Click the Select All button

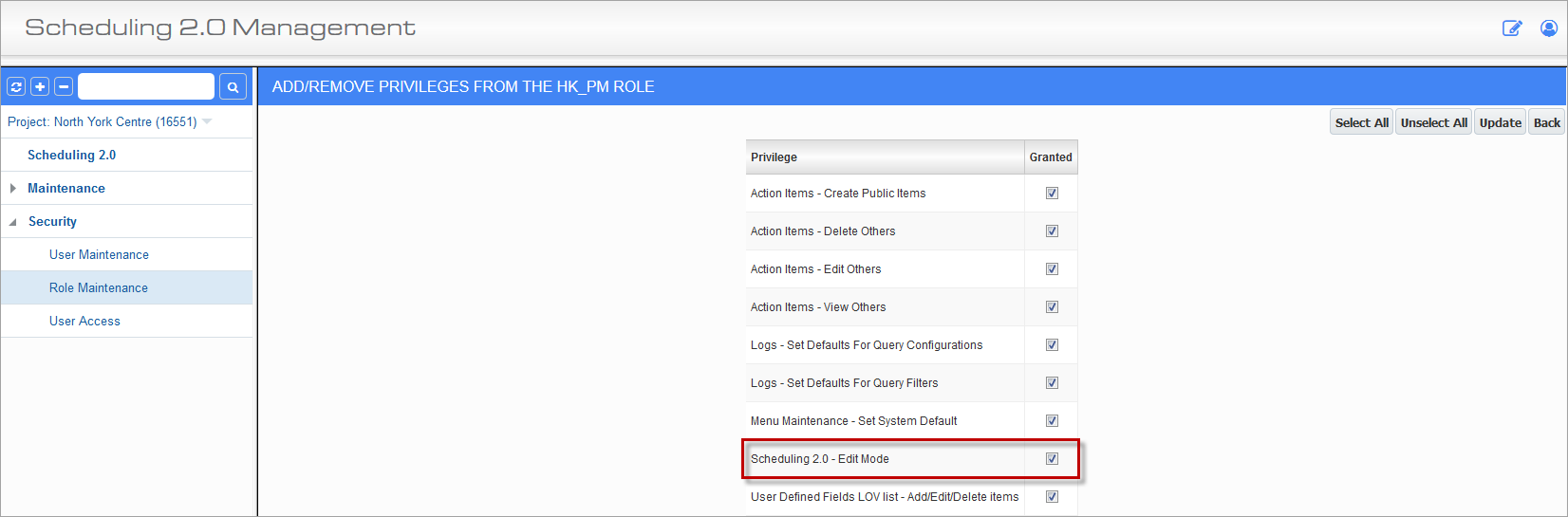pos(1361,122)
